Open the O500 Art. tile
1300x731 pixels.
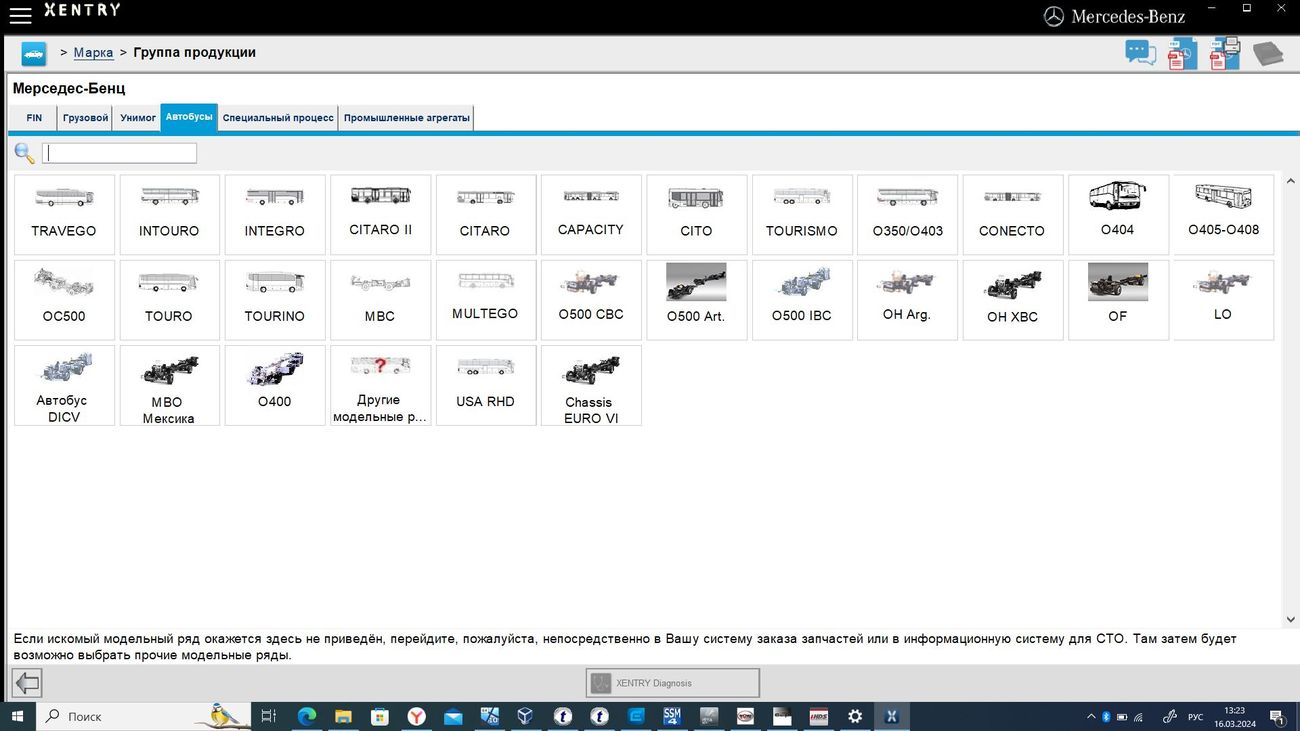(697, 300)
